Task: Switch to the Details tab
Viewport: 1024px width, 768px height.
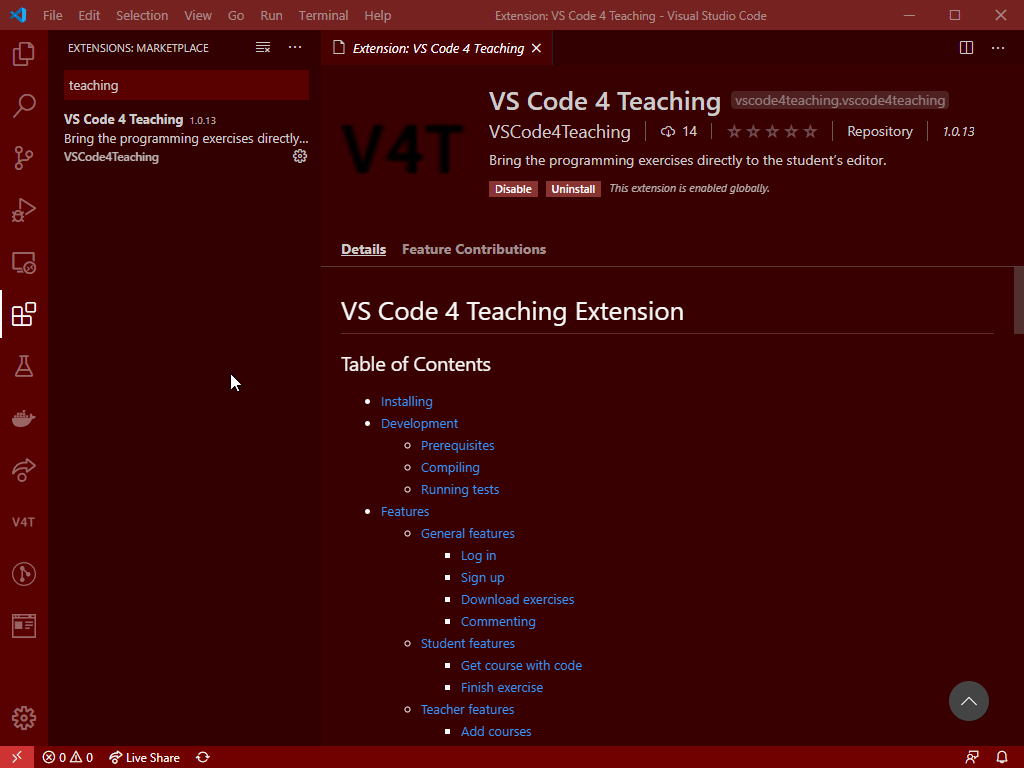Action: point(363,249)
